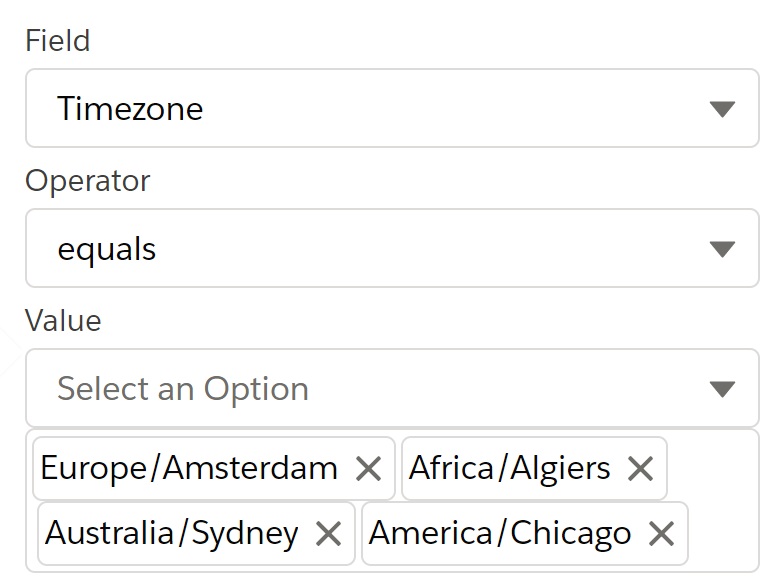The image size is (773, 586).
Task: Open the Field combo box showing Timezone
Action: (392, 108)
